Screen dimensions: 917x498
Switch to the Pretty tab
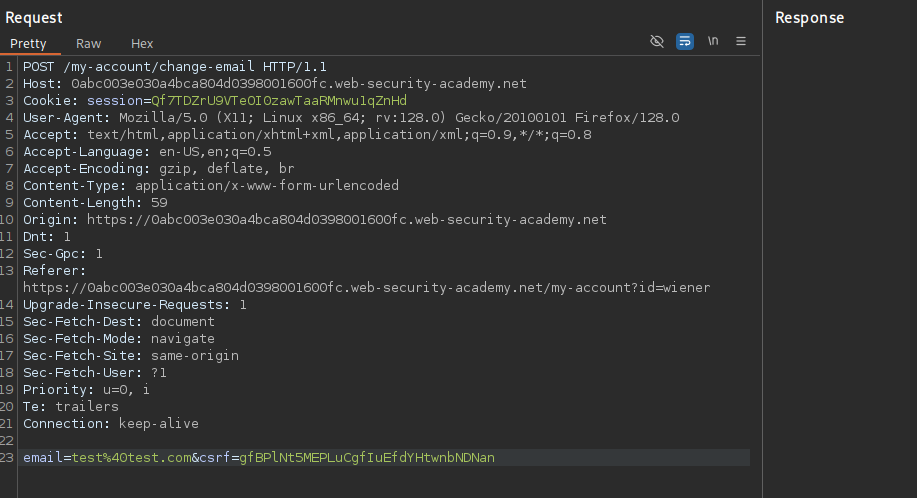[x=28, y=44]
